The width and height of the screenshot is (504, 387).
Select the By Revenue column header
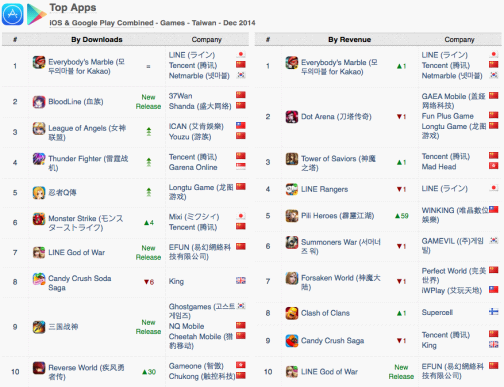click(x=349, y=39)
